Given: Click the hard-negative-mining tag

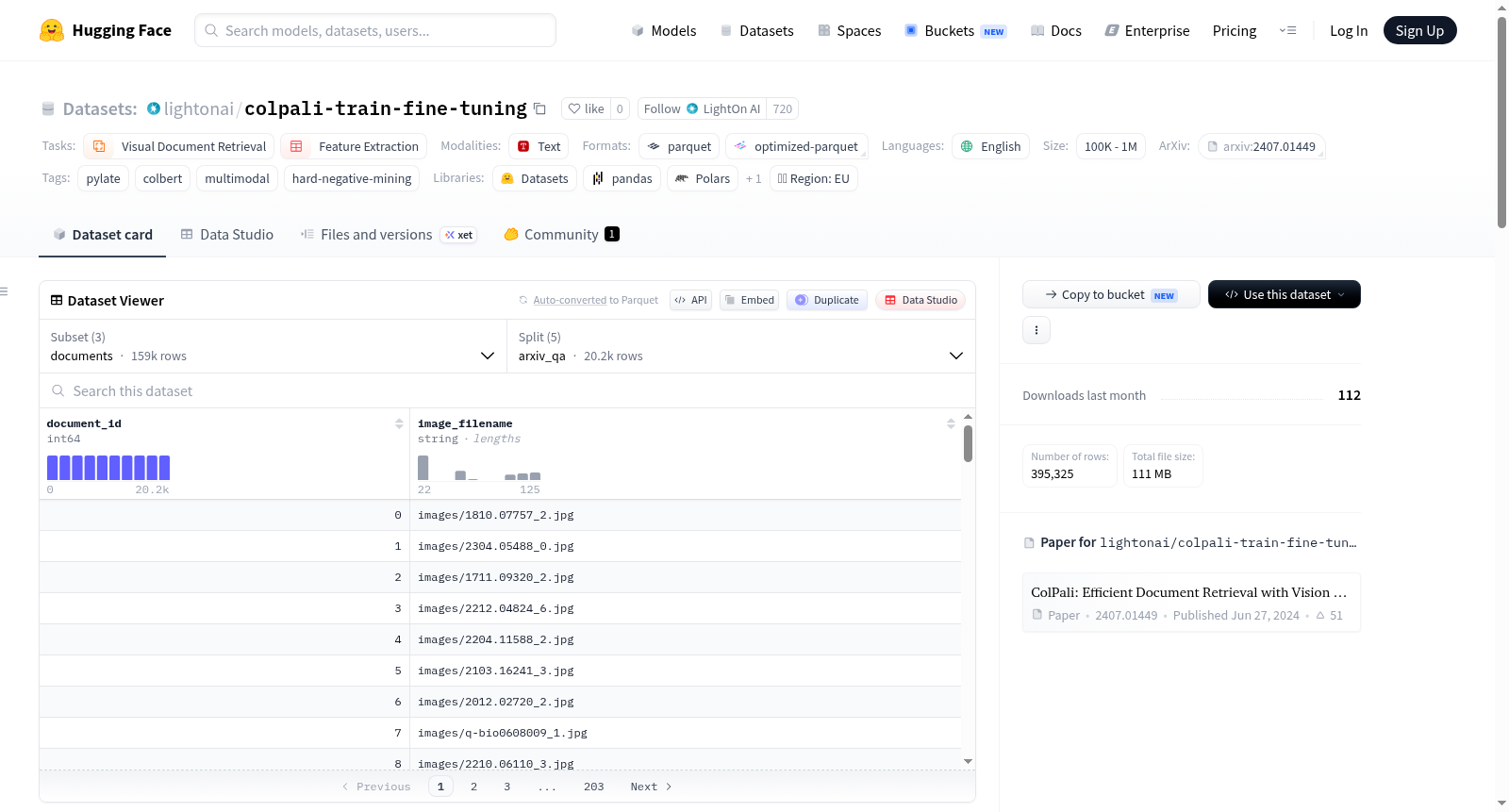Looking at the screenshot, I should click(x=352, y=178).
